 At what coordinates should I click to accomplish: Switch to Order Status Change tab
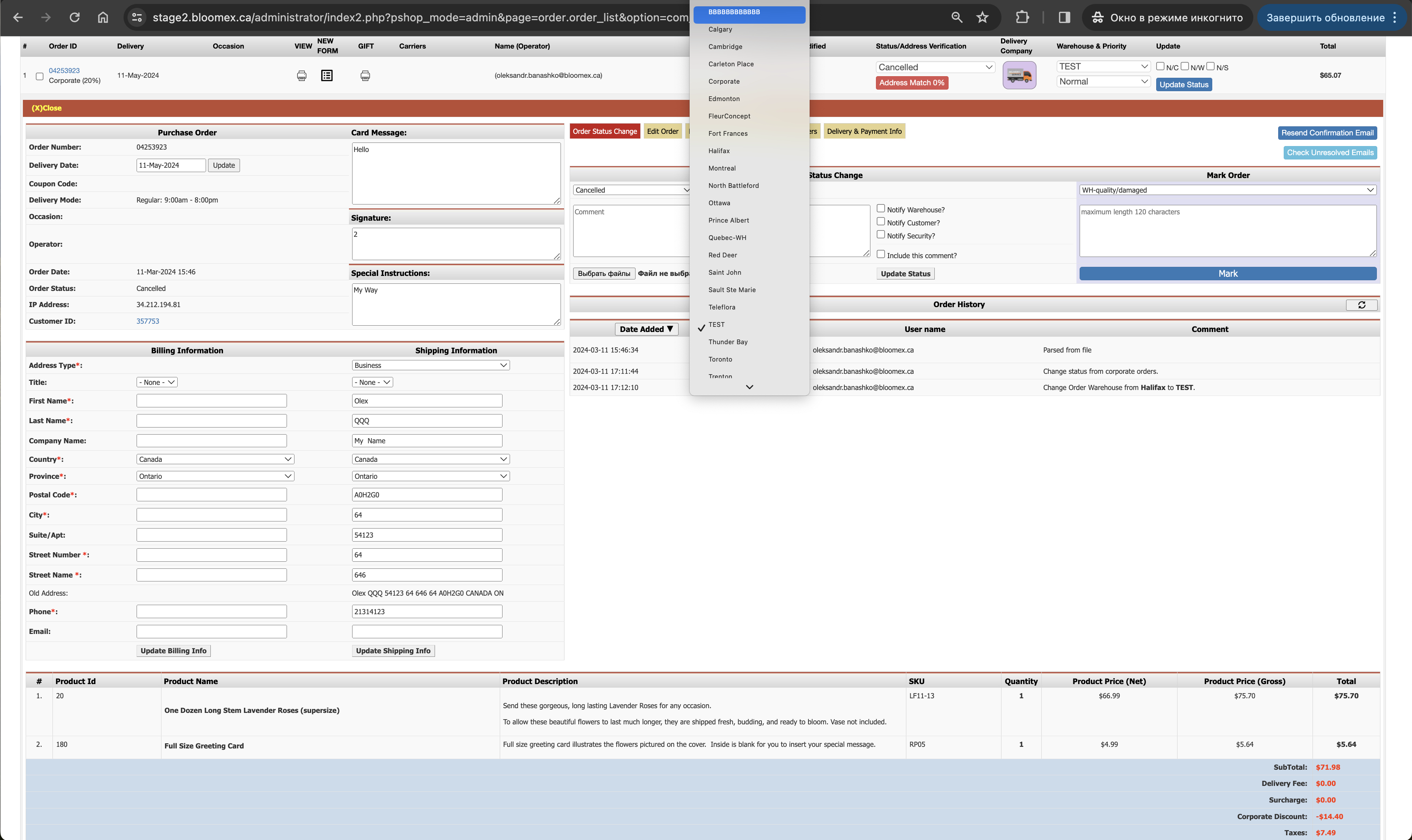click(605, 131)
